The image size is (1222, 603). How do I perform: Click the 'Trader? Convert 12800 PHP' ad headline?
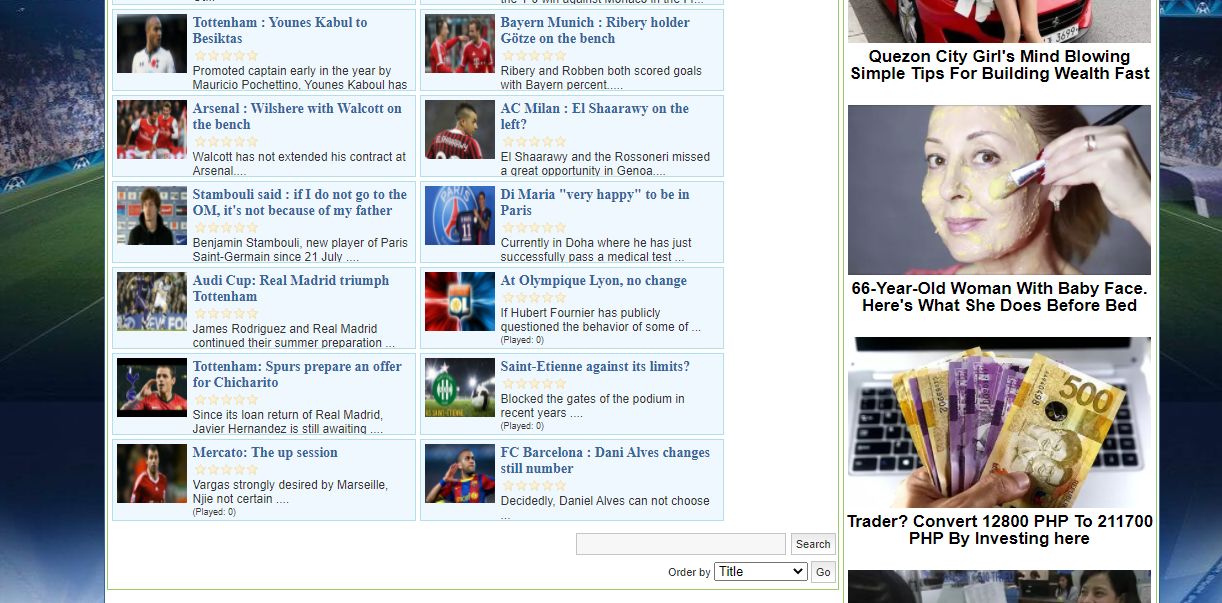[999, 530]
